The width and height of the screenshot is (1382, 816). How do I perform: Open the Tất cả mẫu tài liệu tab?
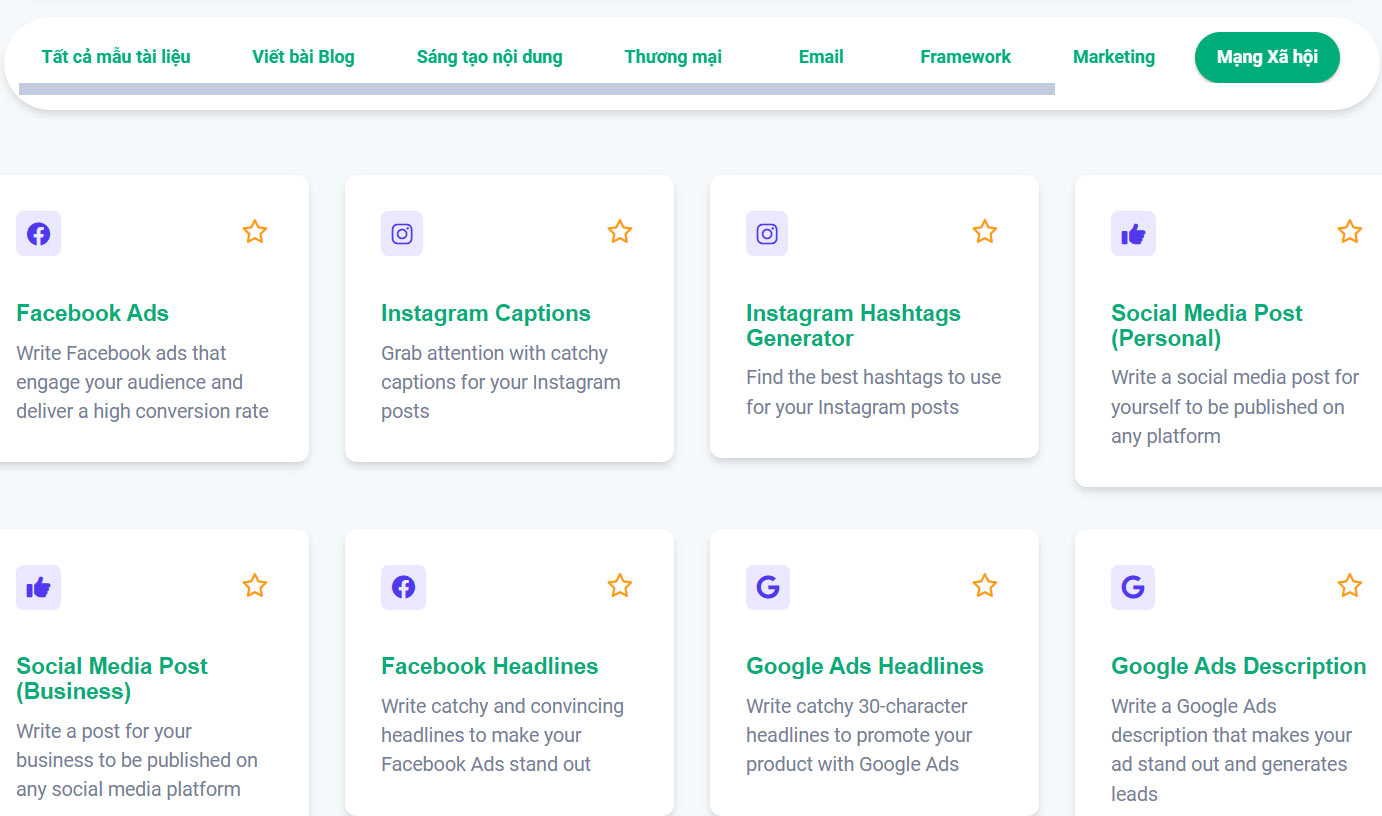pyautogui.click(x=116, y=57)
